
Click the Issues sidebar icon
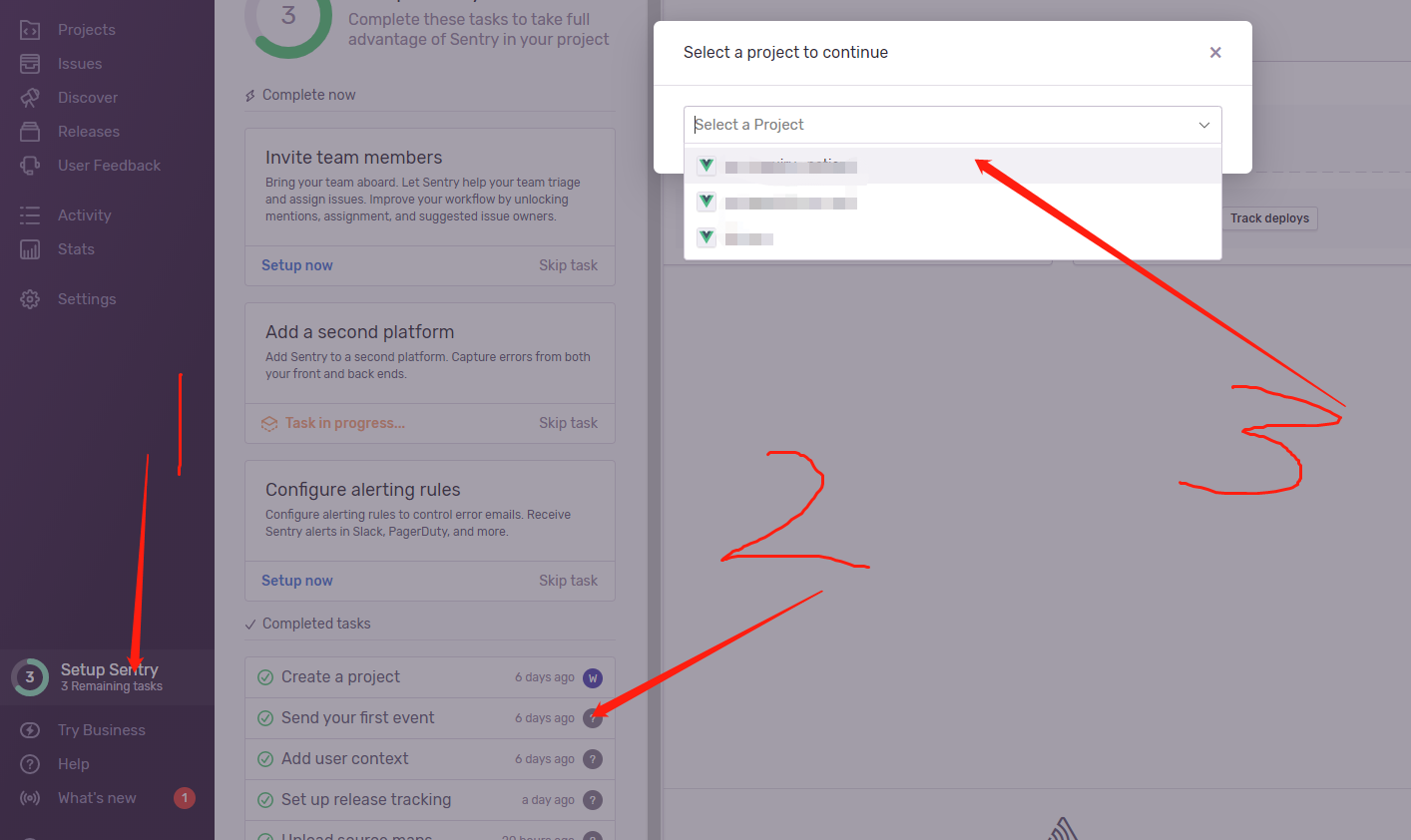(30, 64)
